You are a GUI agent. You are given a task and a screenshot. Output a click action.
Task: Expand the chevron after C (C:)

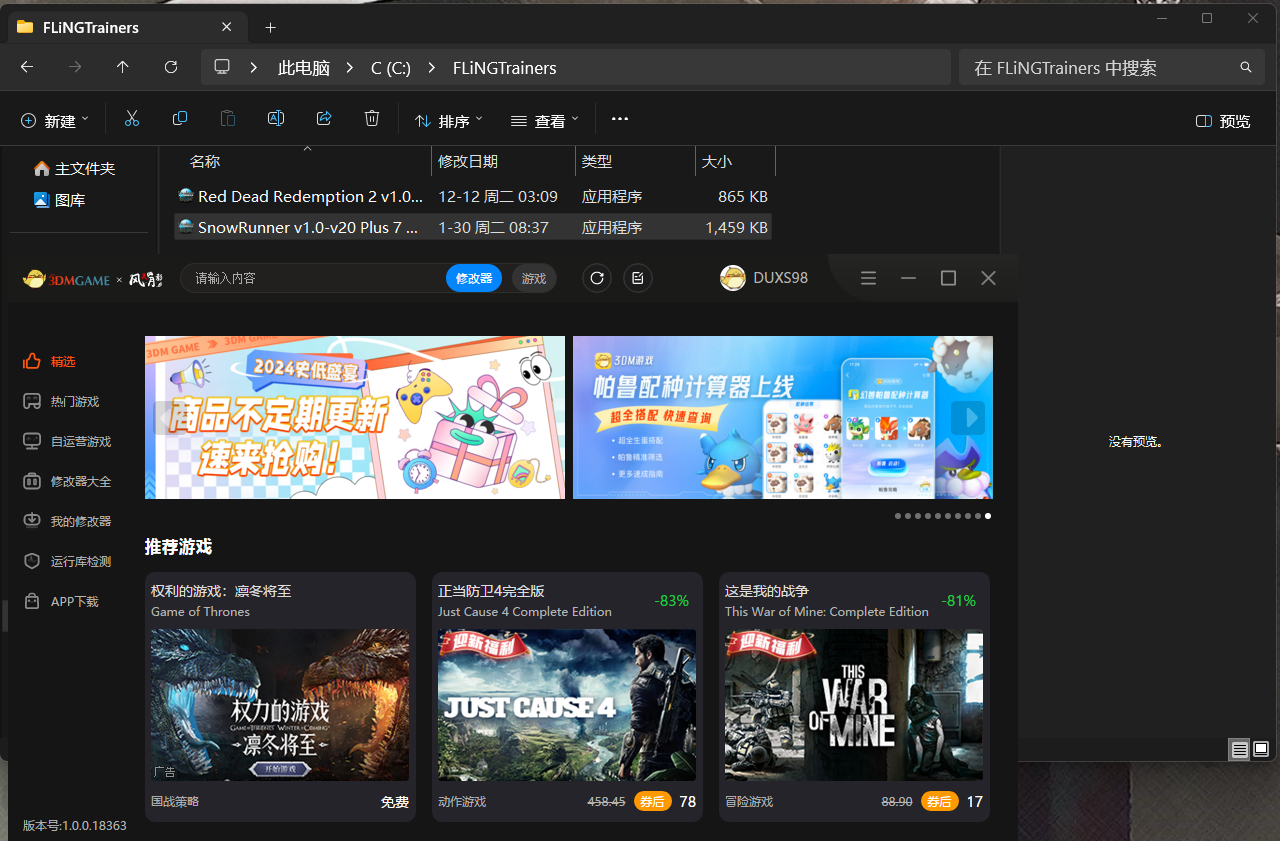[x=431, y=67]
